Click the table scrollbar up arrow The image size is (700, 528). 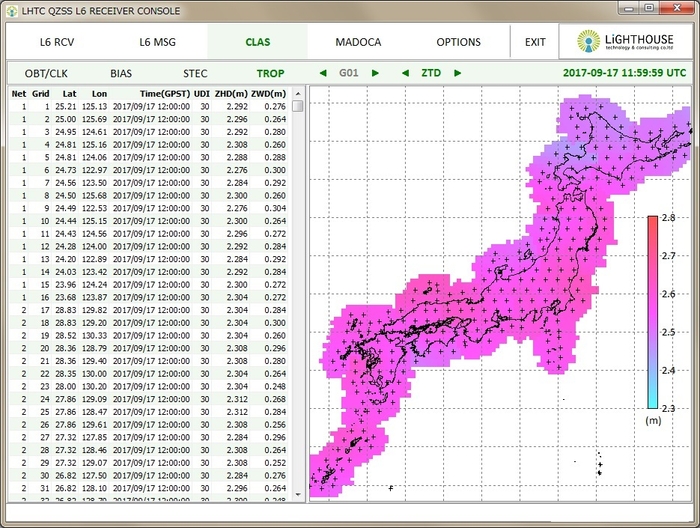pyautogui.click(x=298, y=93)
